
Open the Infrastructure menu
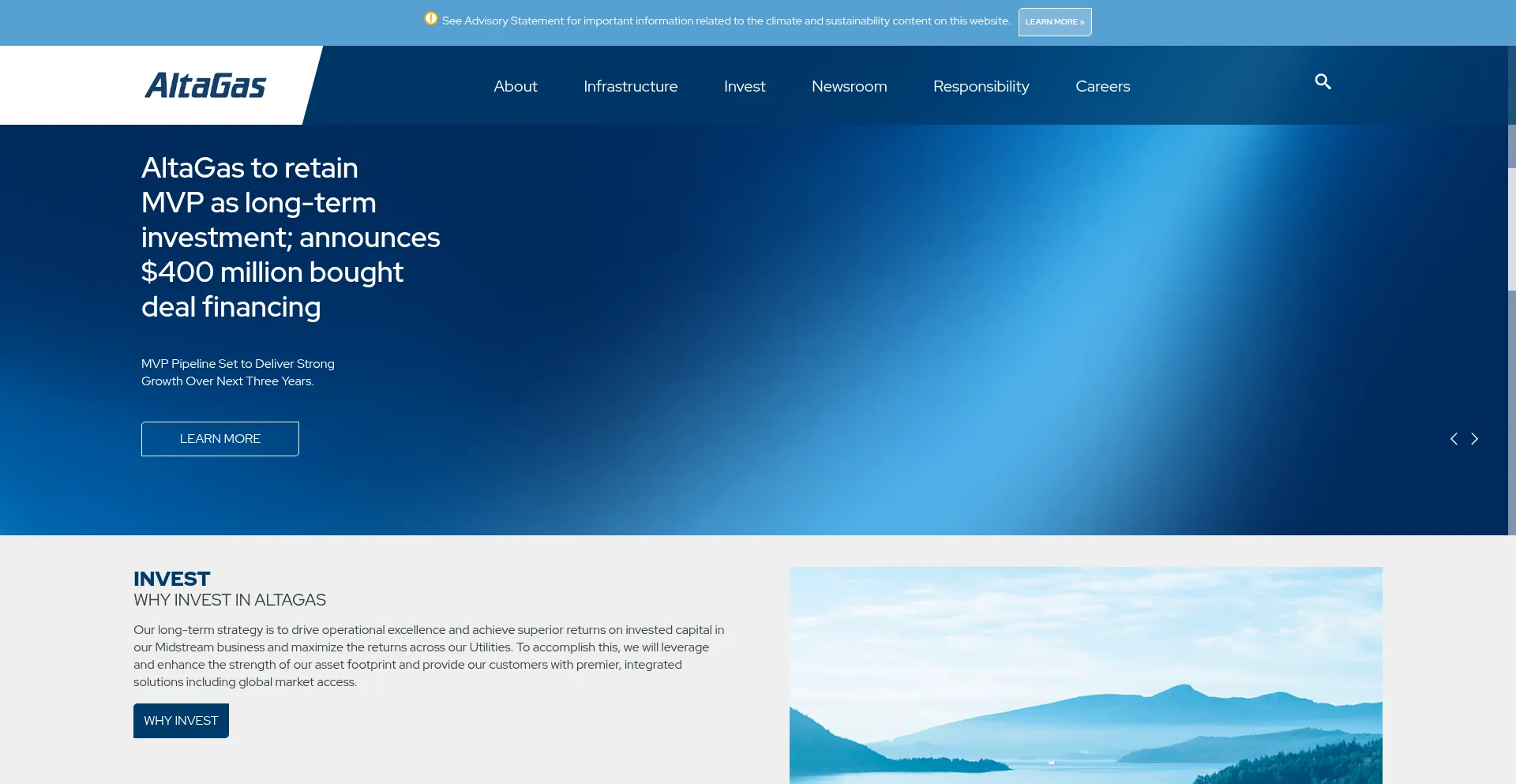coord(630,86)
